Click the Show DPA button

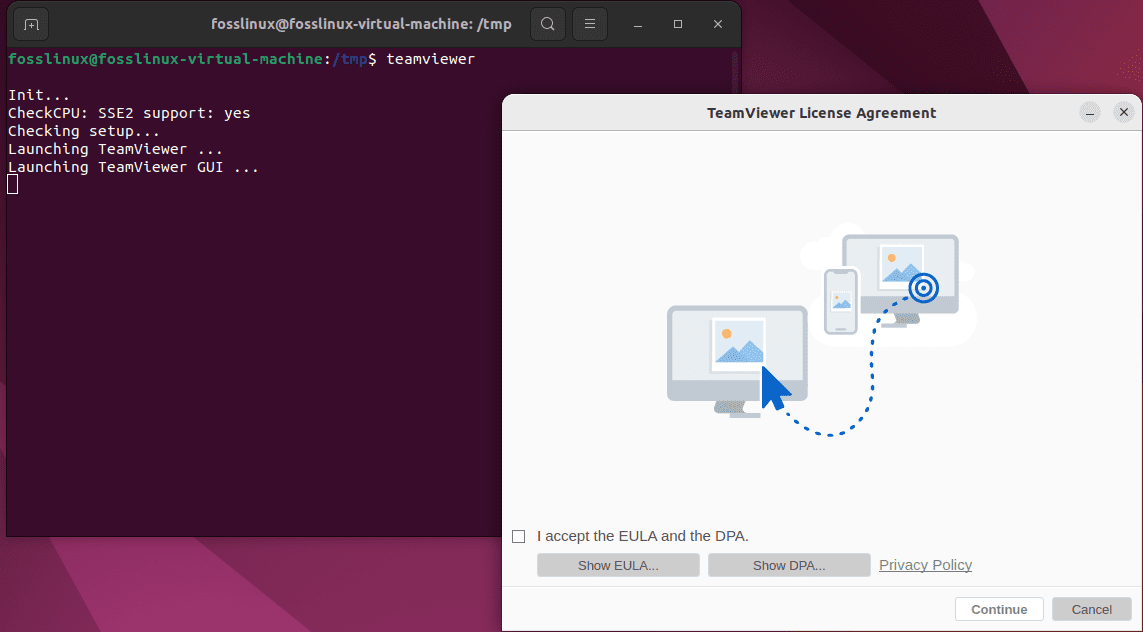click(789, 564)
